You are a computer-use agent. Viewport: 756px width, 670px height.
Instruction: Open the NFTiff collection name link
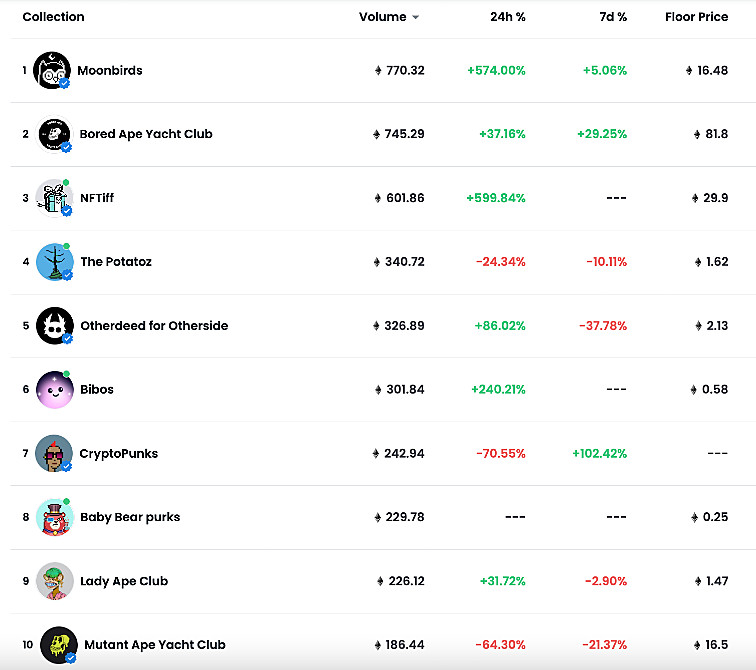[97, 198]
